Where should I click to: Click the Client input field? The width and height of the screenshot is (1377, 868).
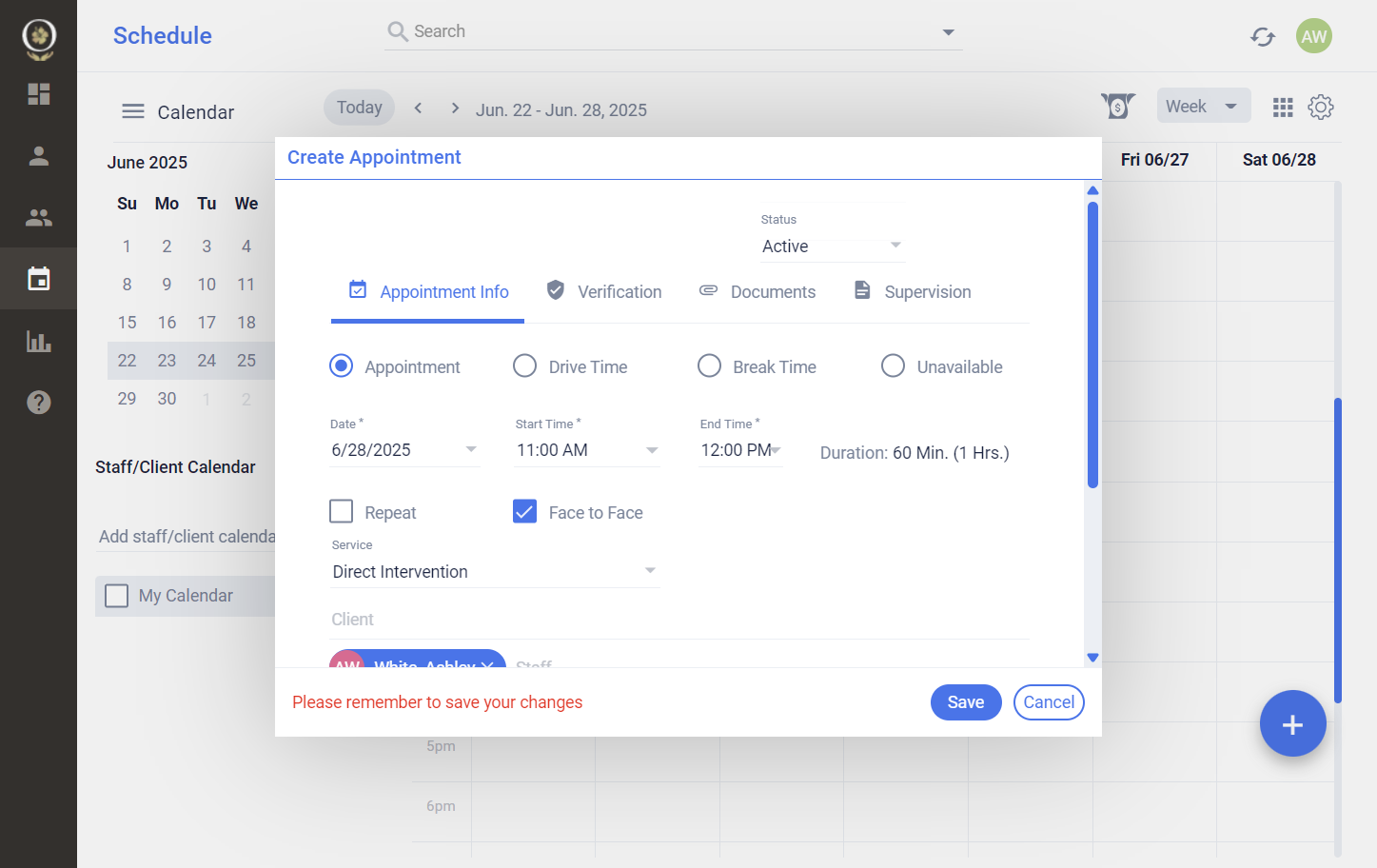(x=679, y=620)
